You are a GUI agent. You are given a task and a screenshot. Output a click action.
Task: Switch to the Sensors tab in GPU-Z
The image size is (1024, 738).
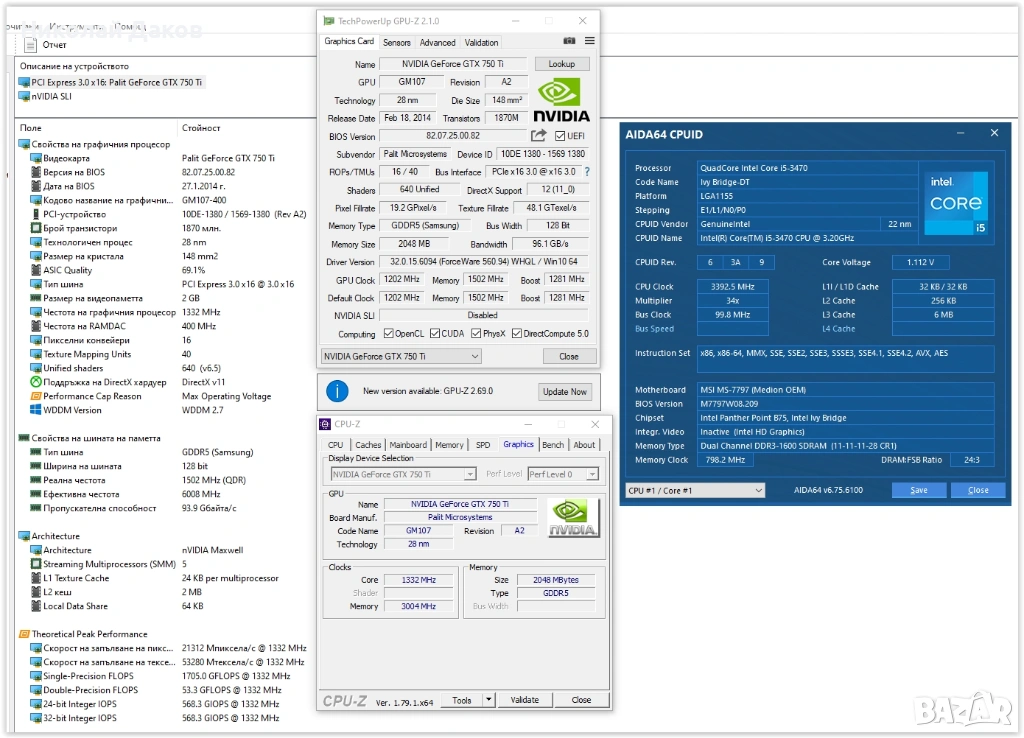(397, 43)
